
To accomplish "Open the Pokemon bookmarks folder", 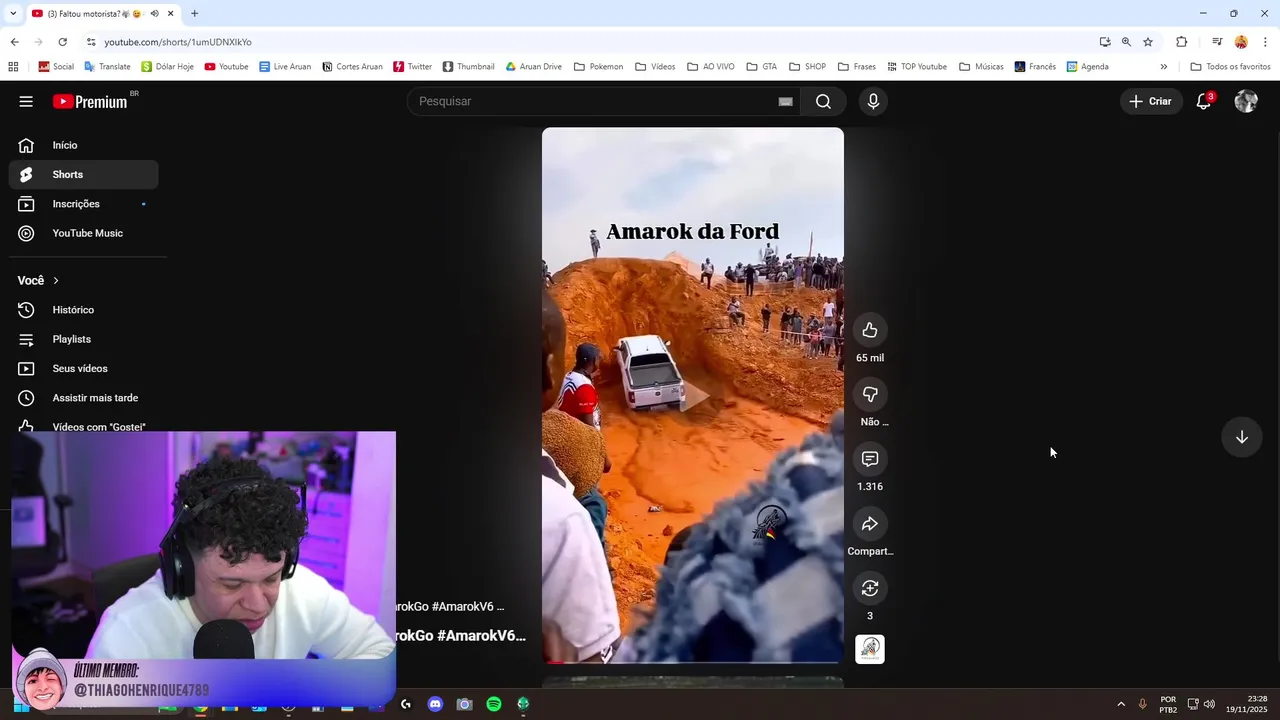I will point(598,67).
